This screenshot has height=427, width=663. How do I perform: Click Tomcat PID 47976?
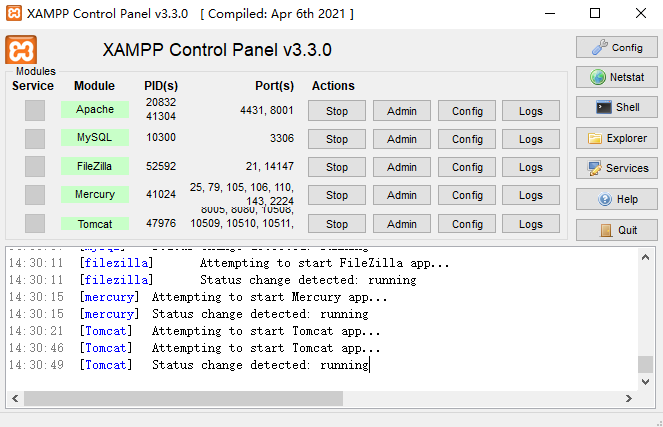[161, 223]
